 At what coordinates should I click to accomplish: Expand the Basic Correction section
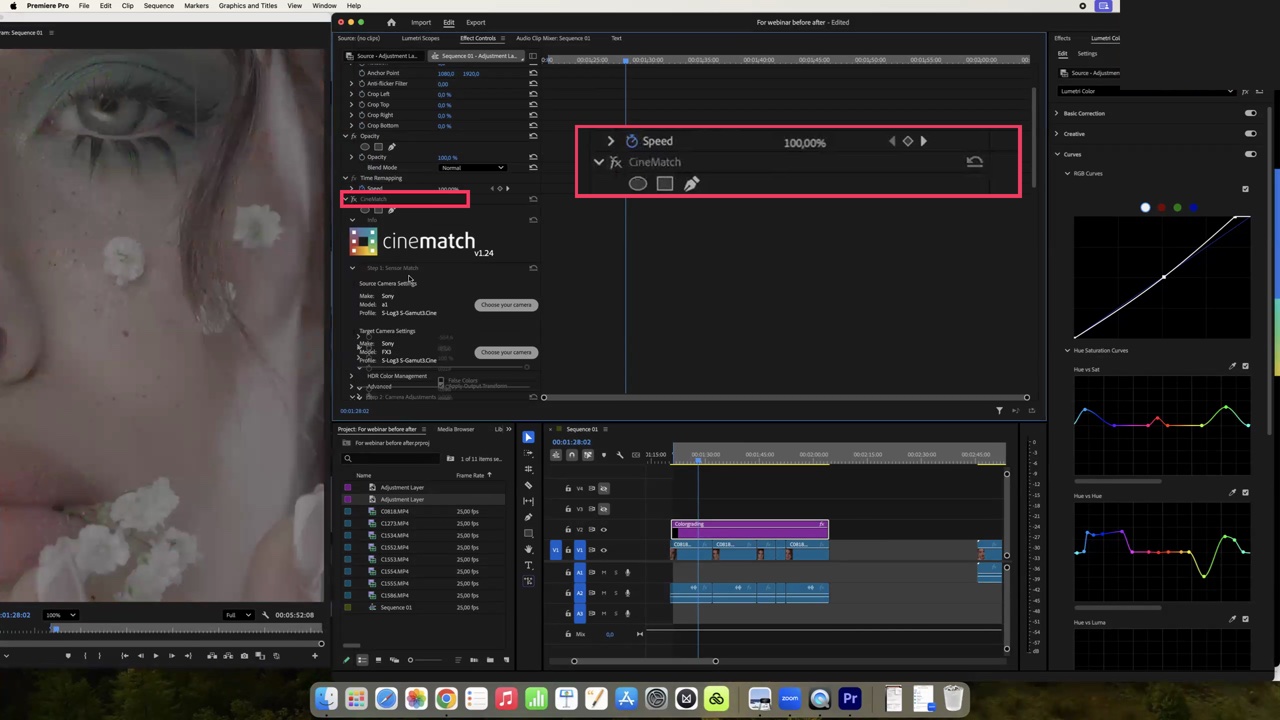(1057, 113)
